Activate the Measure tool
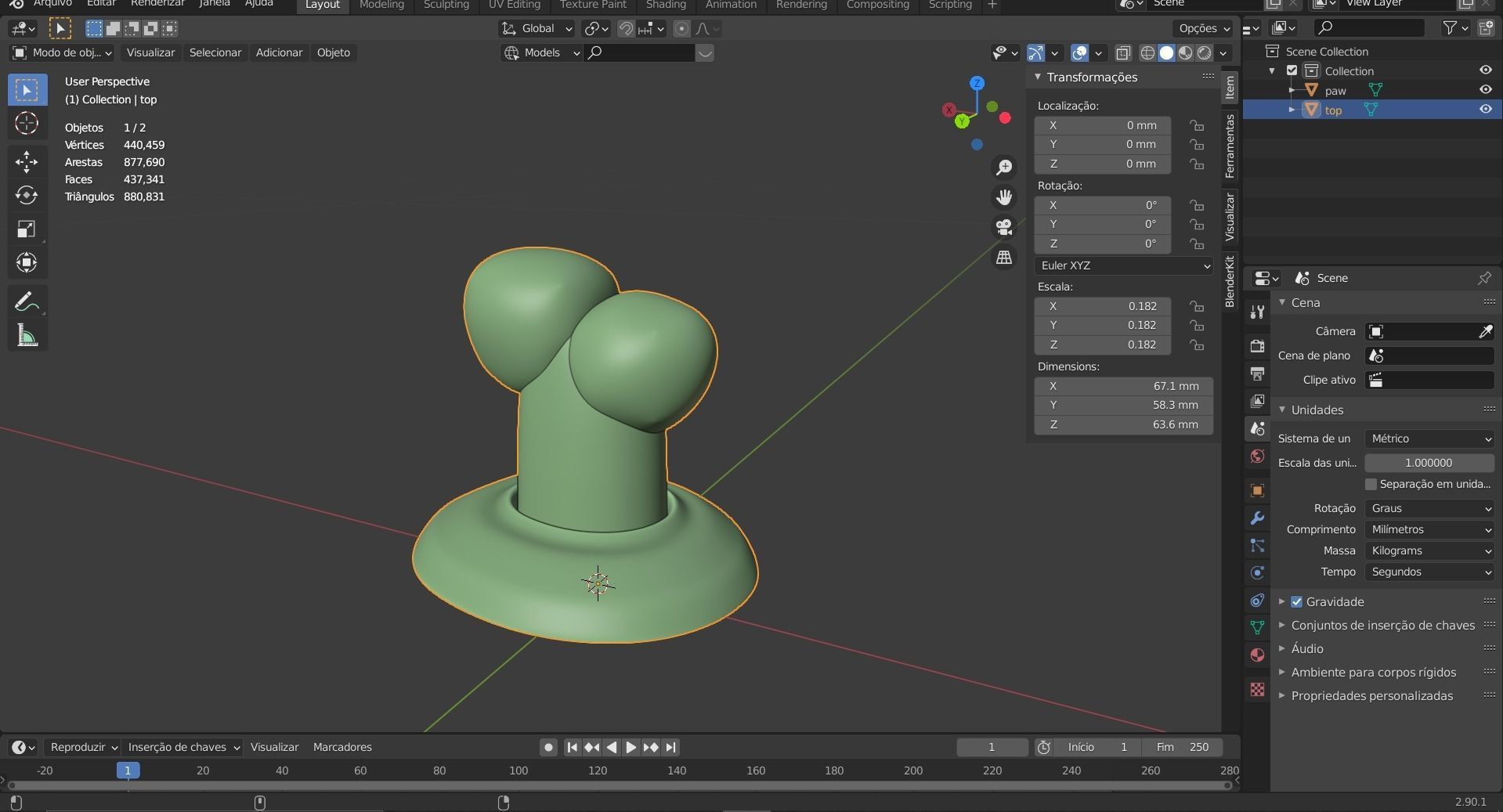Viewport: 1503px width, 812px height. [27, 335]
